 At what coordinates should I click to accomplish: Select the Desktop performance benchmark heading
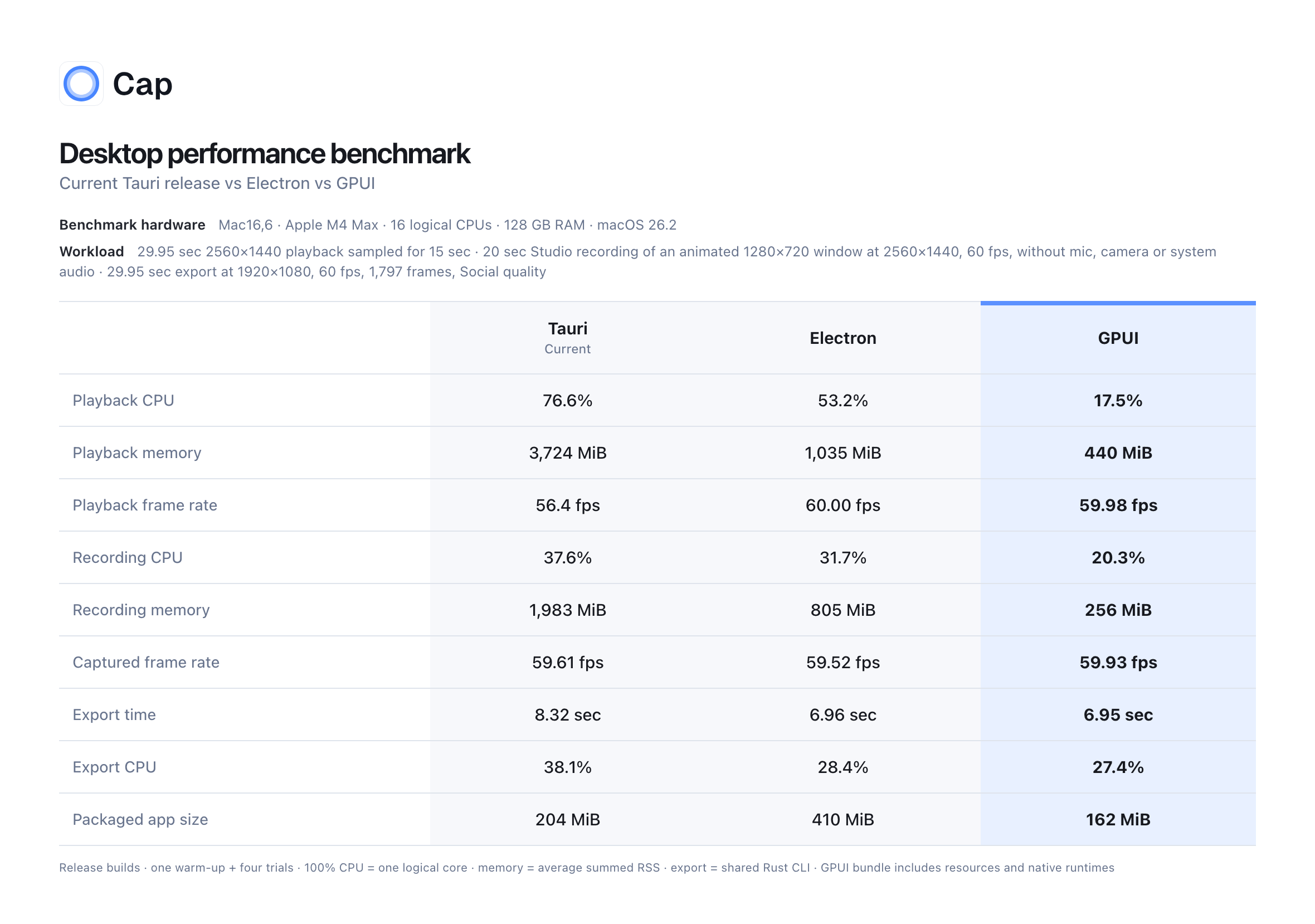pos(265,153)
